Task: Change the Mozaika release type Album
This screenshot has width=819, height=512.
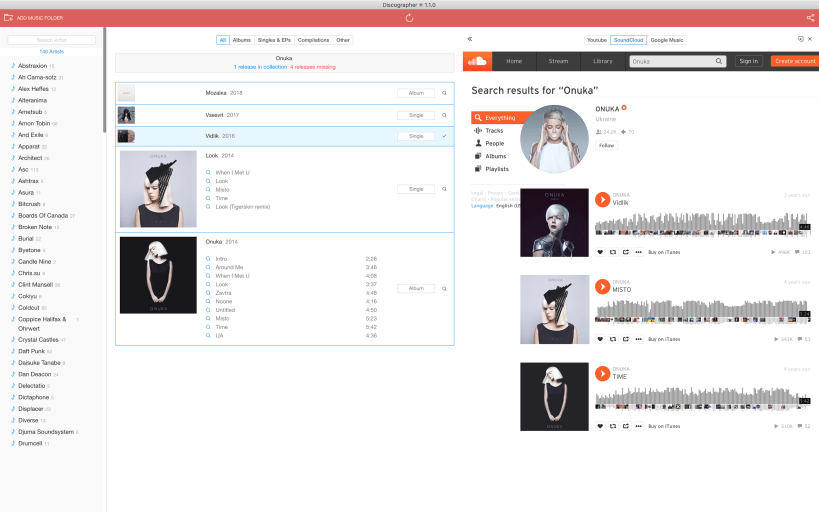Action: tap(416, 93)
